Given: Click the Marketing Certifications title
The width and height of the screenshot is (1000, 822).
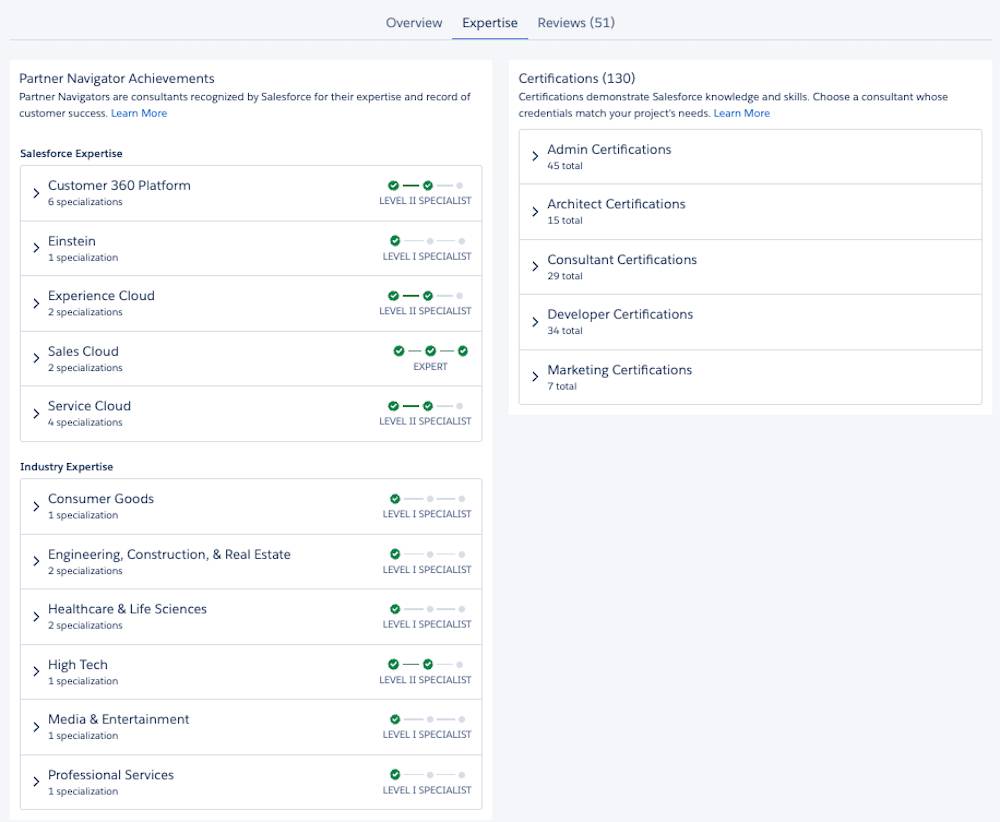Looking at the screenshot, I should pos(619,370).
